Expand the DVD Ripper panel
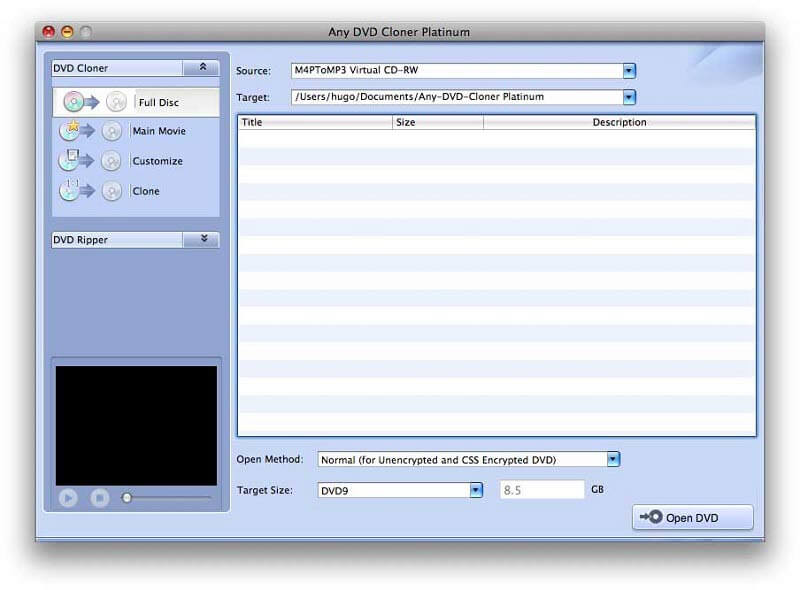Screen dimensions: 800x590 pos(204,240)
